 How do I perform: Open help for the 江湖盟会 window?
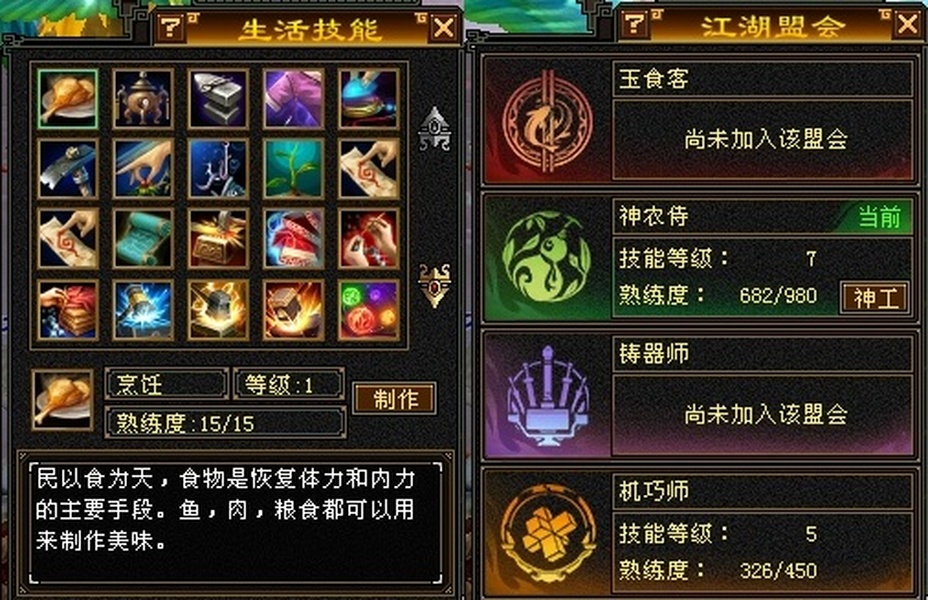click(635, 24)
